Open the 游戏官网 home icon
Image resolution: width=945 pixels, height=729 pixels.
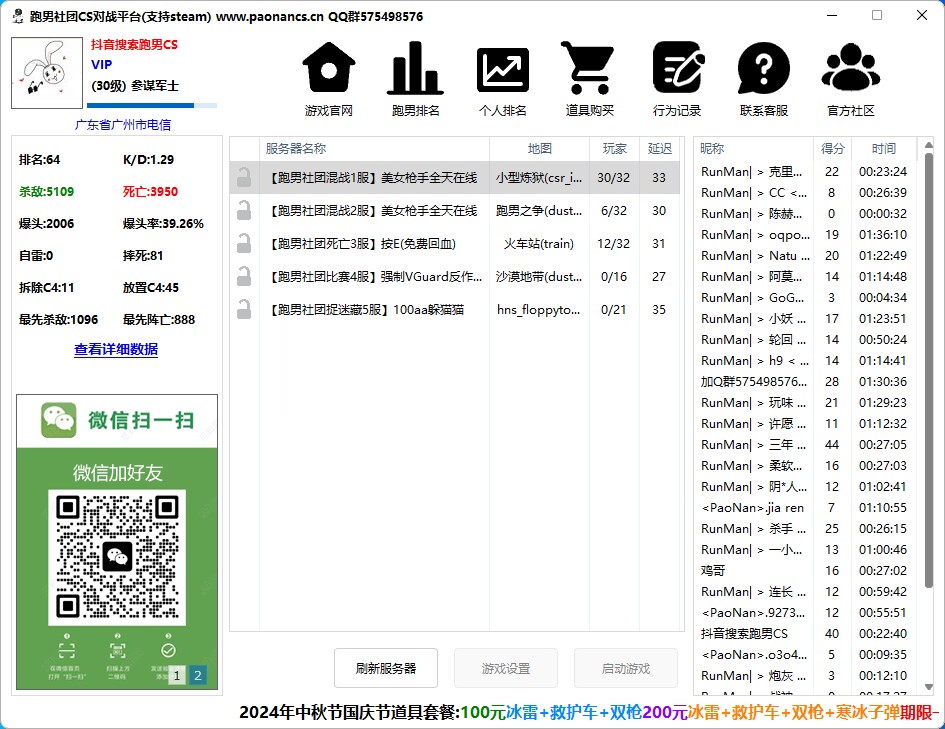pyautogui.click(x=328, y=67)
